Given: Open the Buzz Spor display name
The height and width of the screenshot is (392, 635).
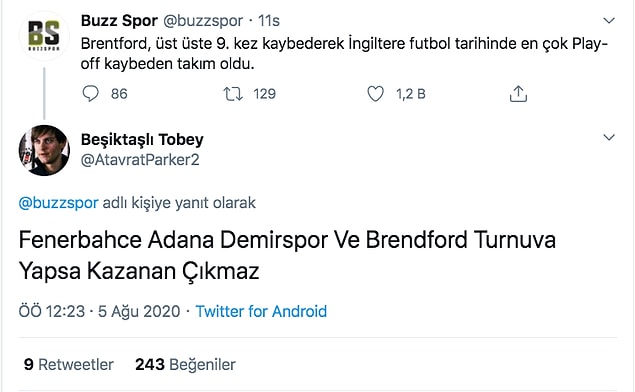Looking at the screenshot, I should point(119,21).
